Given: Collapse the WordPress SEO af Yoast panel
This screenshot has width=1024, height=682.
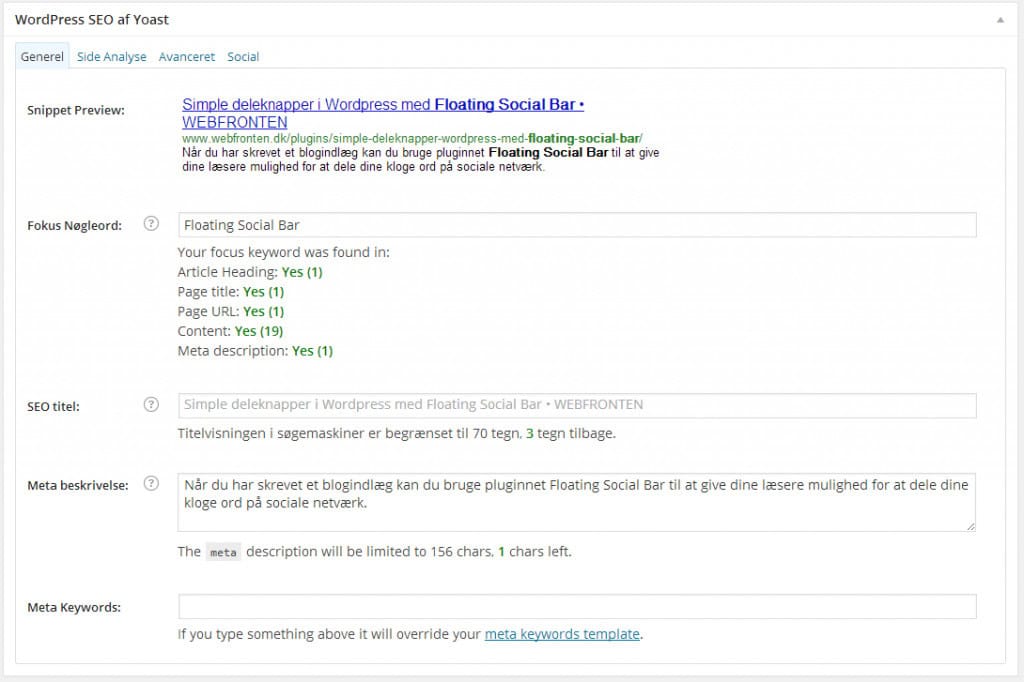Looking at the screenshot, I should pos(1000,20).
